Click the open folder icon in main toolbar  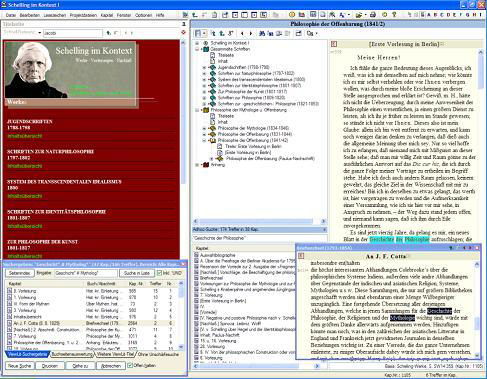coord(359,15)
